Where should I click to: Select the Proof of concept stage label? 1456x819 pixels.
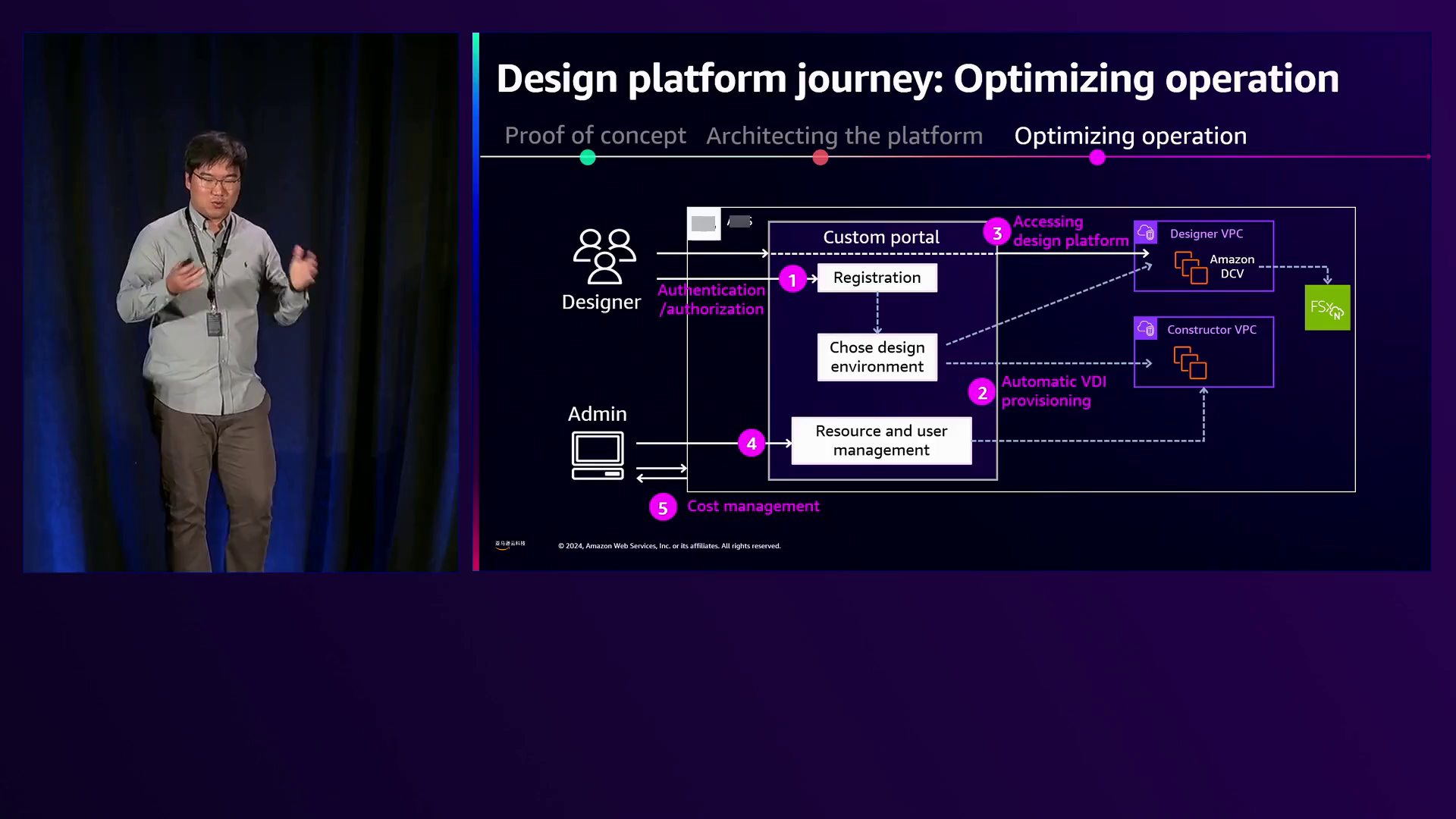pyautogui.click(x=595, y=136)
